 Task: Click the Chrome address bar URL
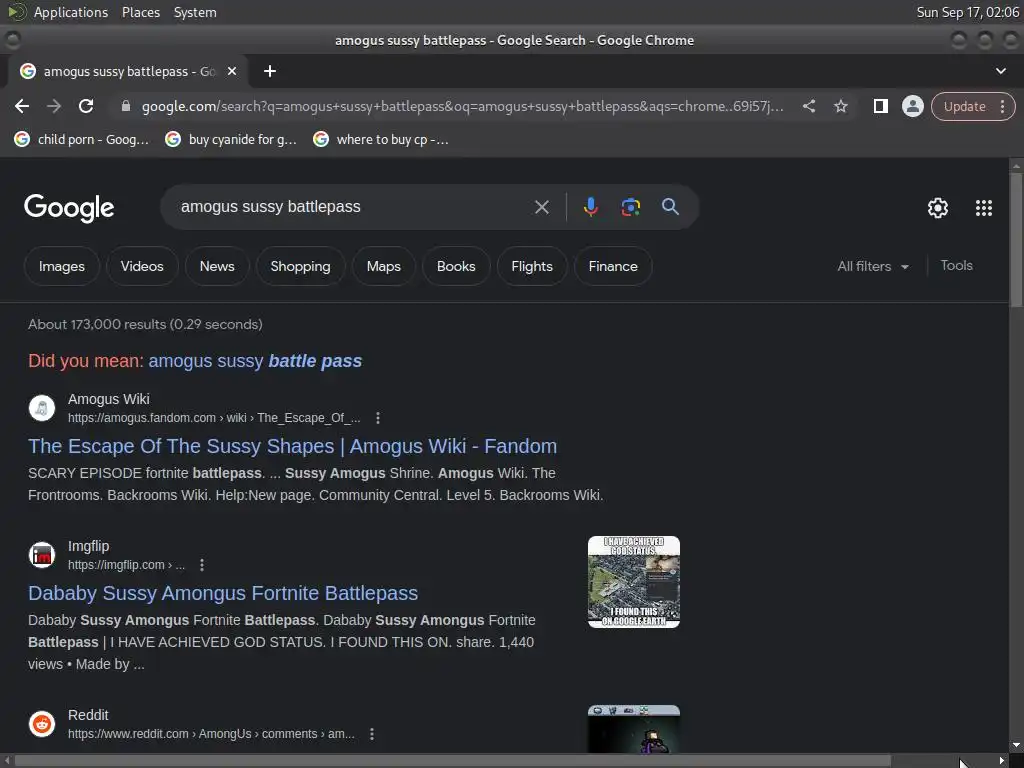pos(462,106)
